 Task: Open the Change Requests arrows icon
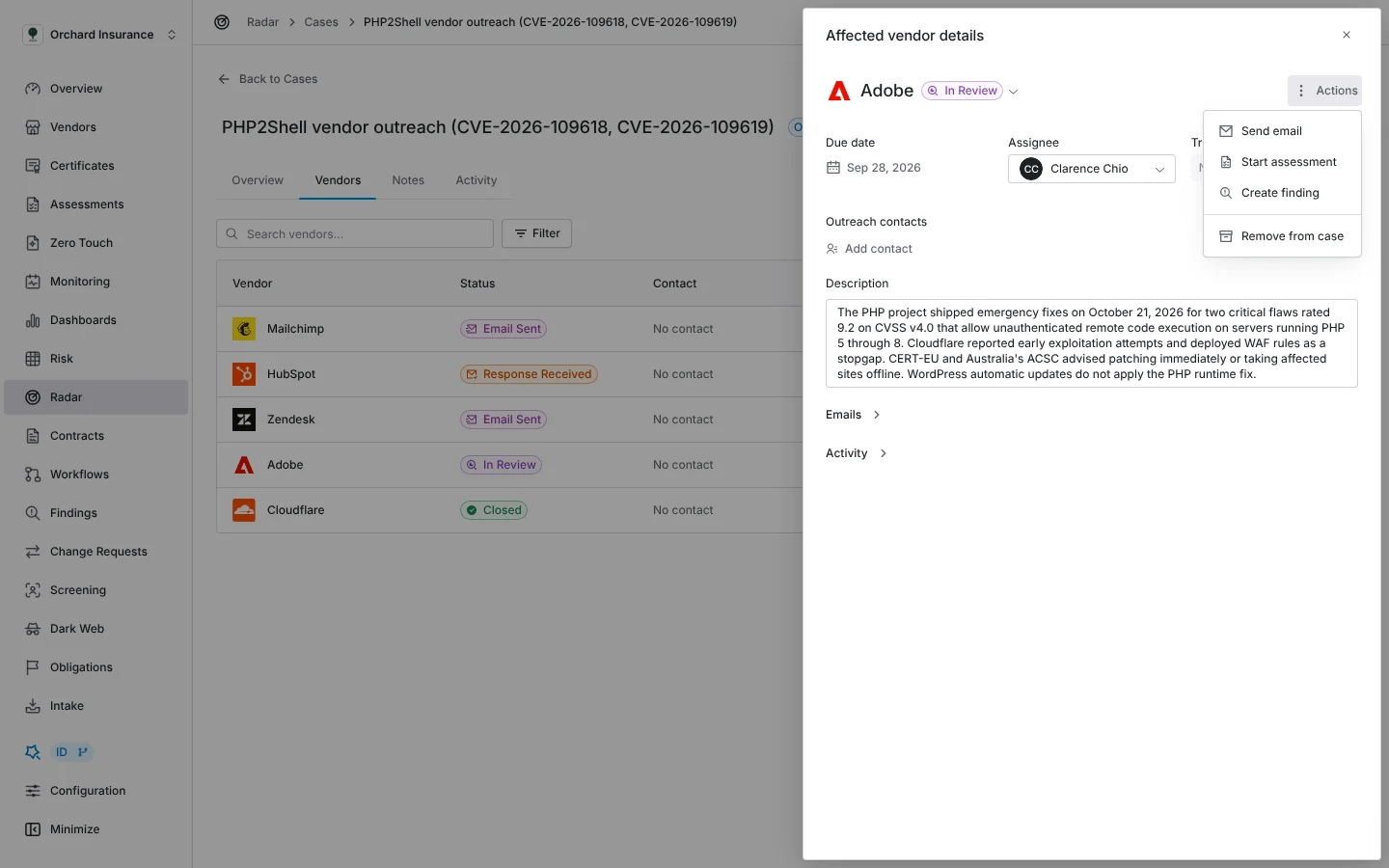point(33,552)
